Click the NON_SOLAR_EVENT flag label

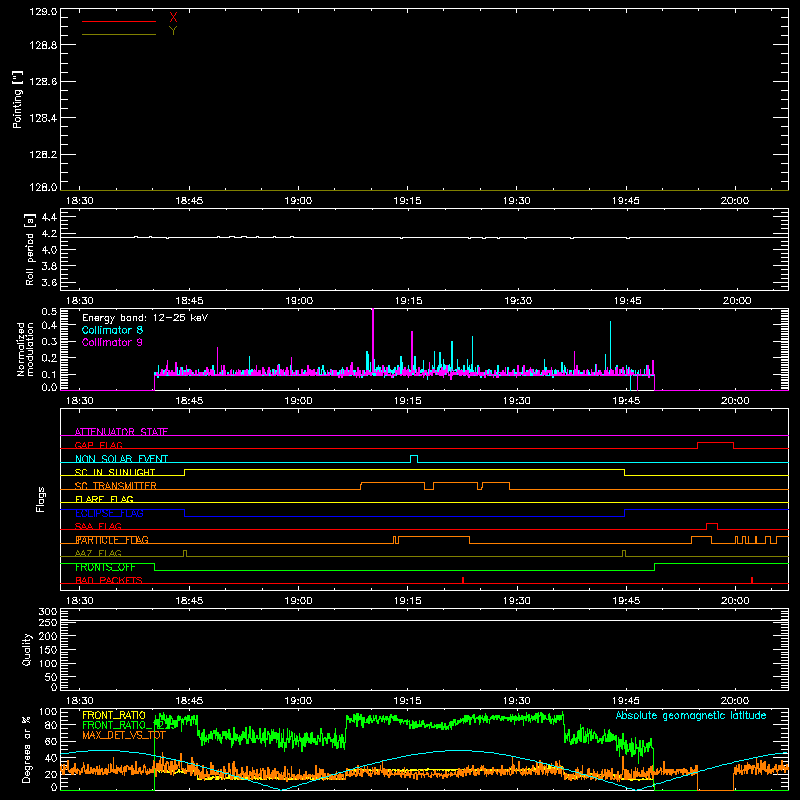[121, 459]
